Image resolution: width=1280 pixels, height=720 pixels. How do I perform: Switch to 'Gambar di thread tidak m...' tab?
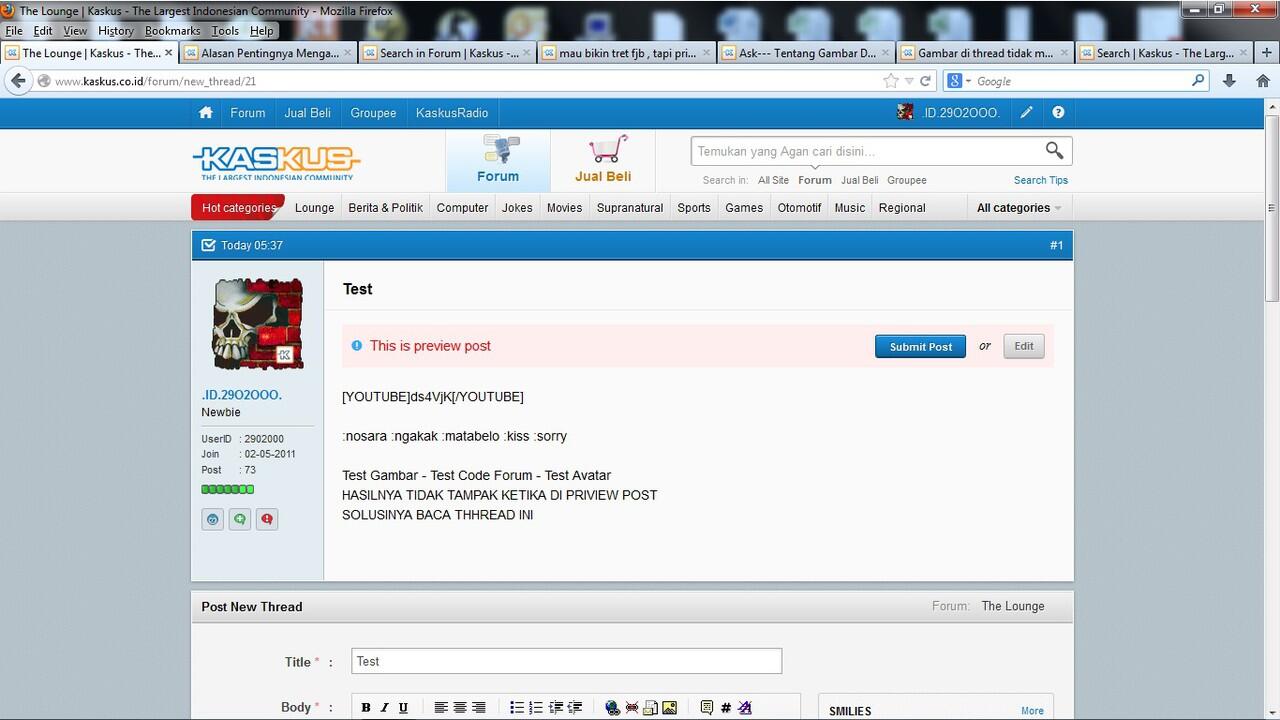pos(985,53)
